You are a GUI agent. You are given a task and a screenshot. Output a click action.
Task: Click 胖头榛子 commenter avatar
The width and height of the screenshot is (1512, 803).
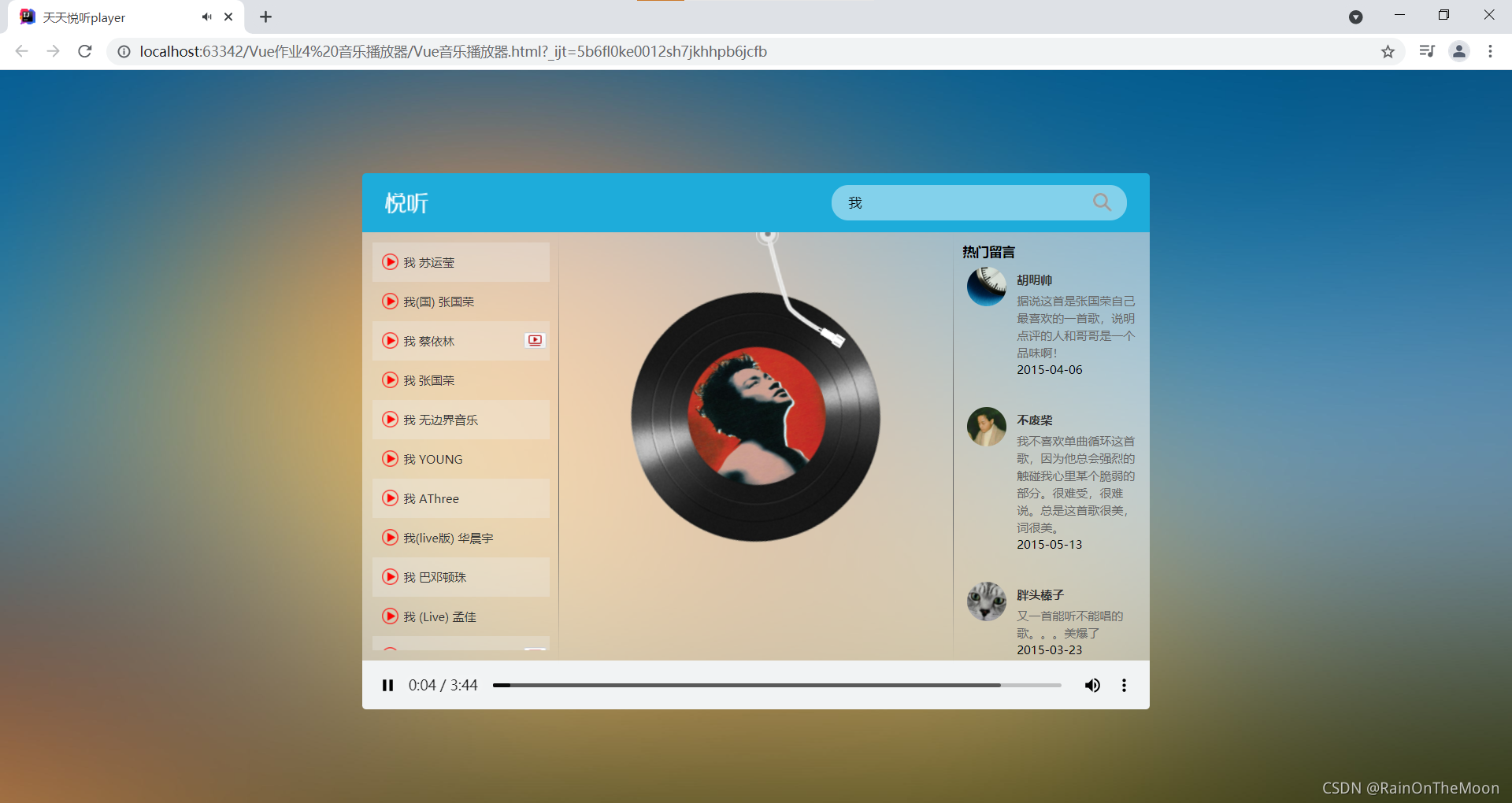[986, 601]
